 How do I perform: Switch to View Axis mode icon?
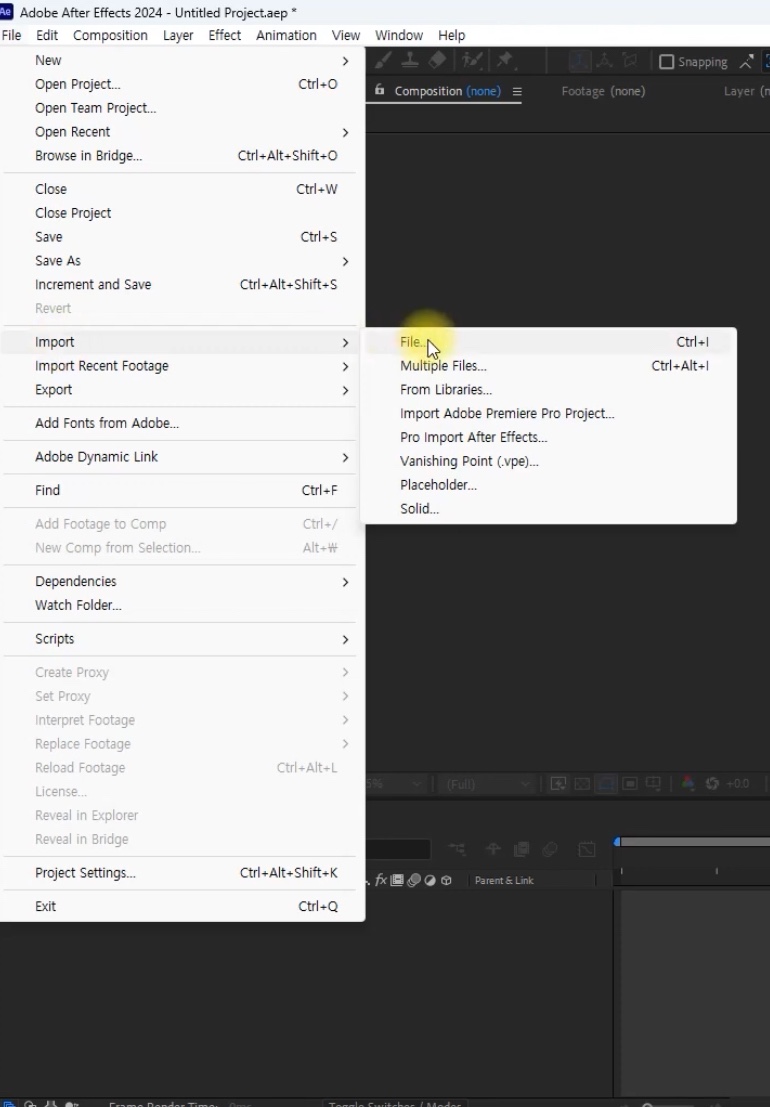point(630,61)
